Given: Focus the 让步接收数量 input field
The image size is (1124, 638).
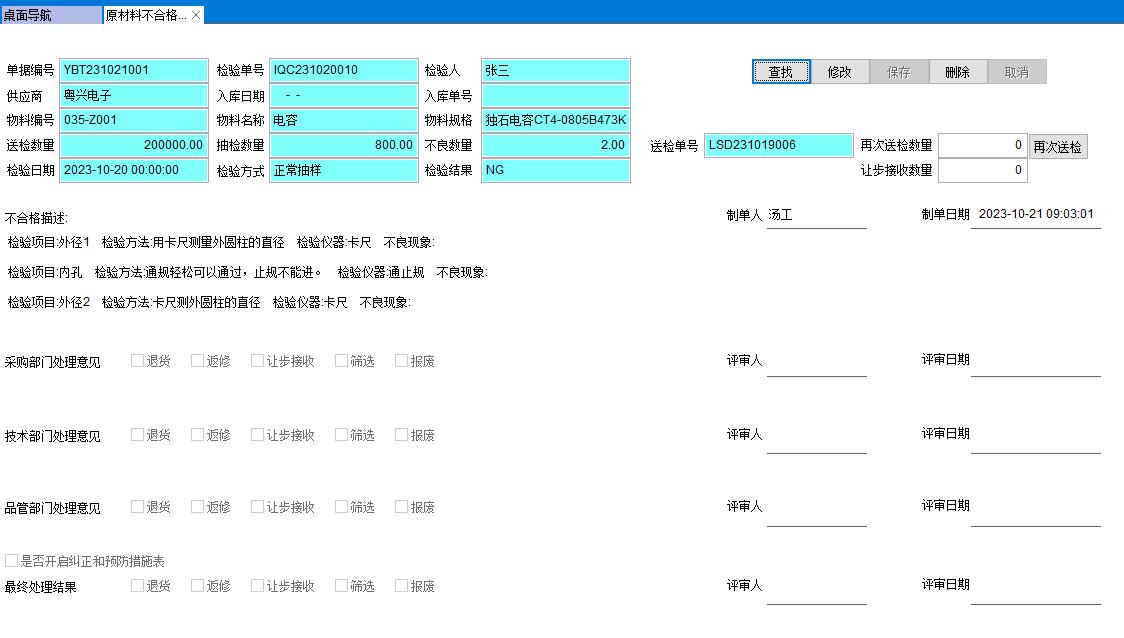Looking at the screenshot, I should point(982,170).
